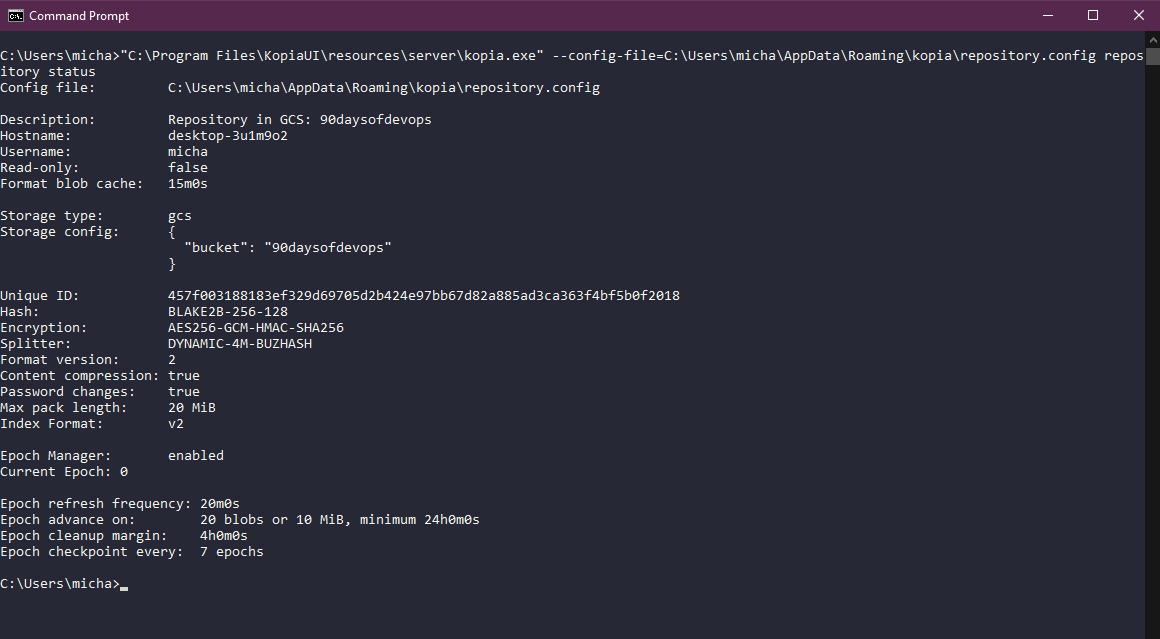Click the Command Prompt icon in title bar
The width and height of the screenshot is (1160, 639).
coord(15,15)
